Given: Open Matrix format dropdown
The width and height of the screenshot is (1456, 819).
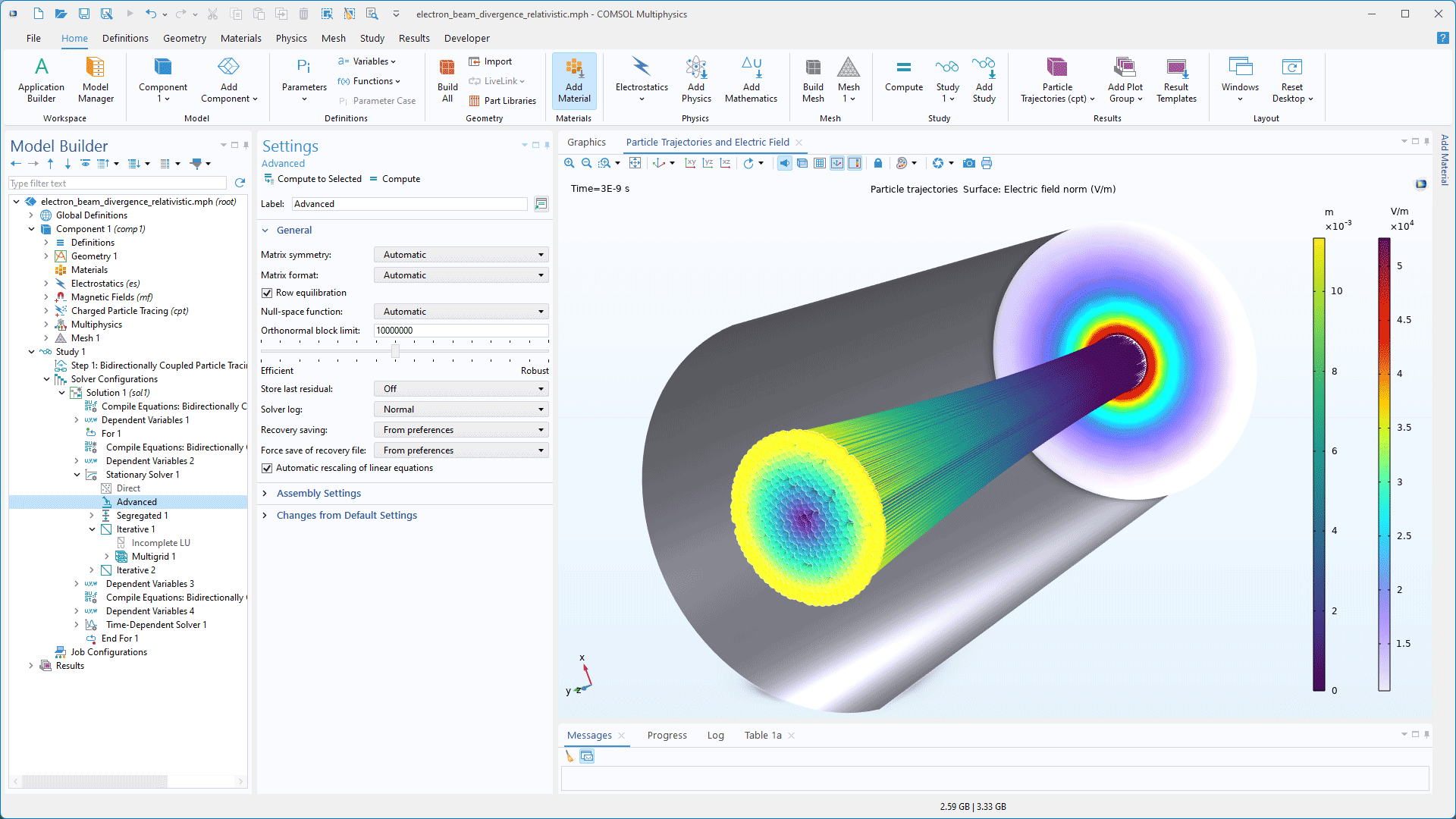Looking at the screenshot, I should pyautogui.click(x=461, y=275).
